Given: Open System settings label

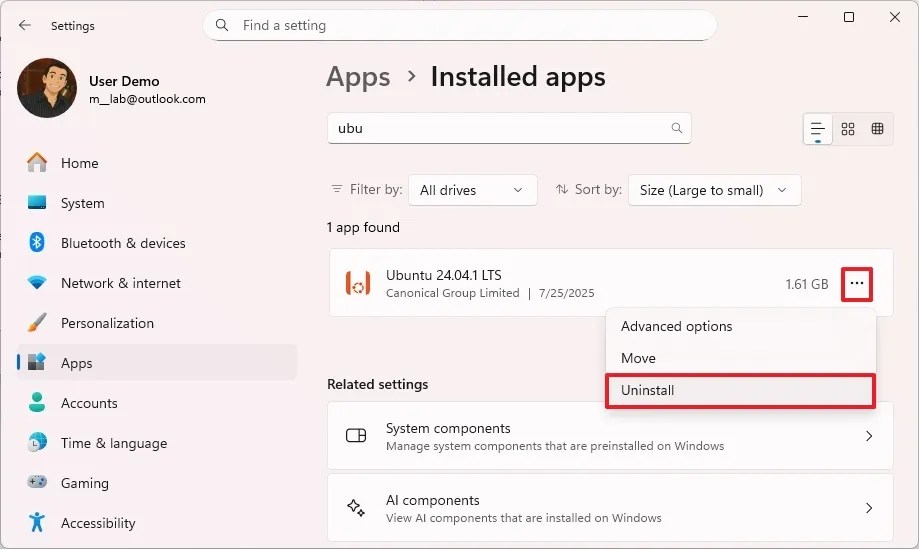Looking at the screenshot, I should [x=83, y=203].
